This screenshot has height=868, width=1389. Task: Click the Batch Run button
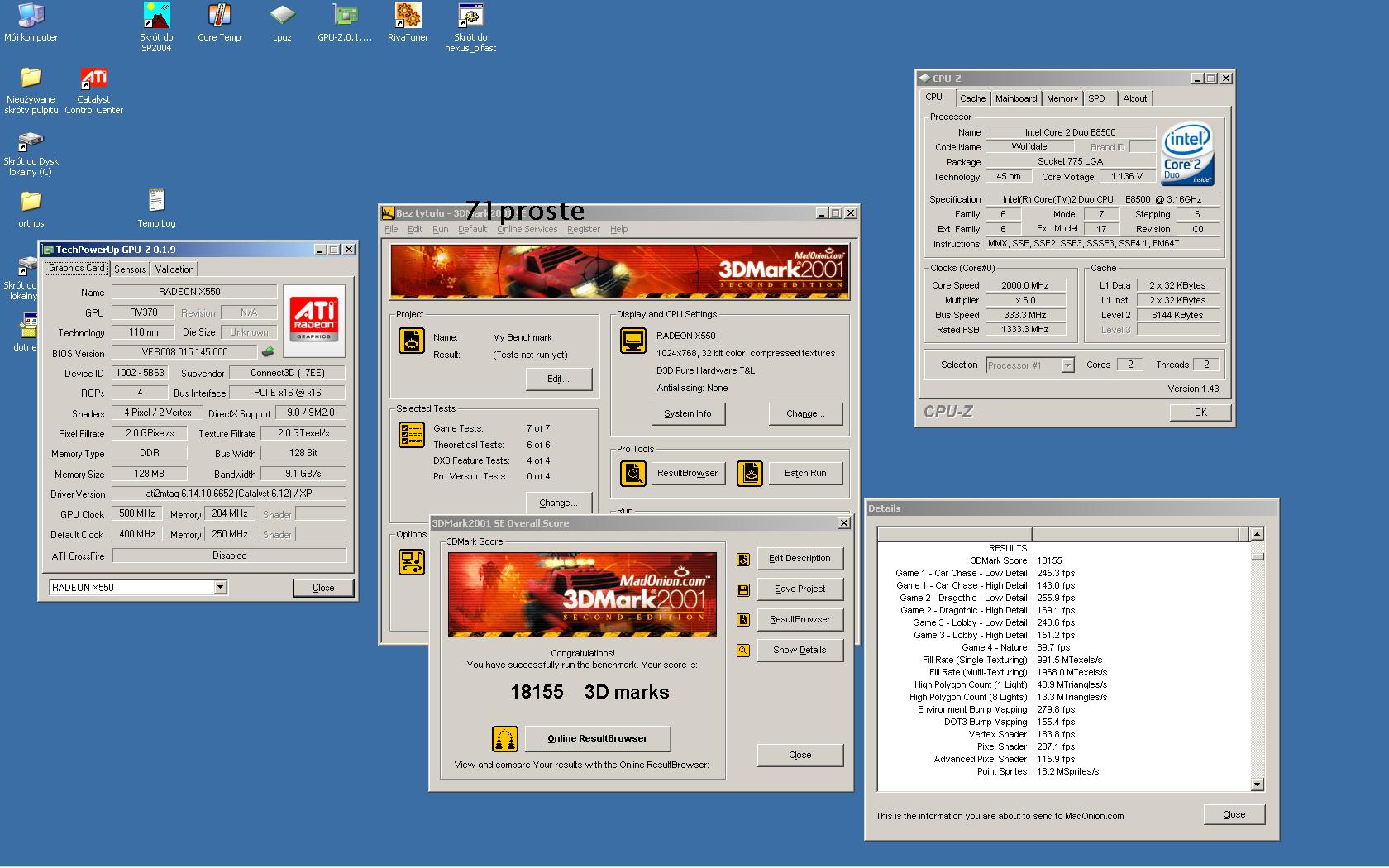(805, 474)
